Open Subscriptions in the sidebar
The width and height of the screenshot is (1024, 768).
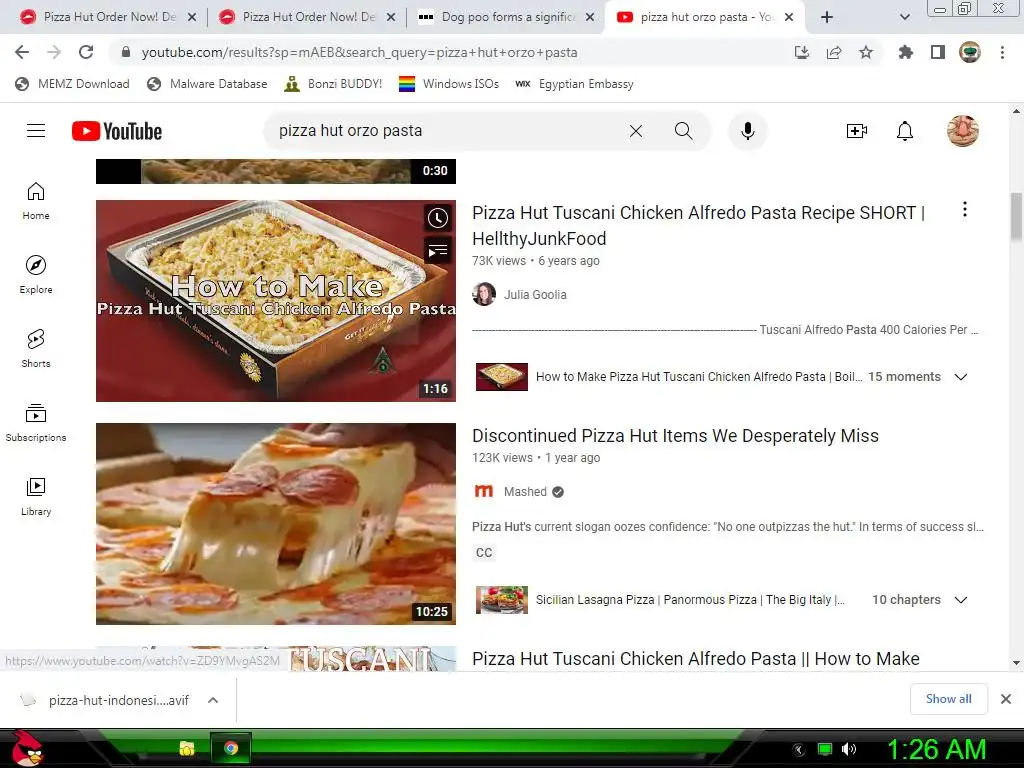(x=36, y=422)
